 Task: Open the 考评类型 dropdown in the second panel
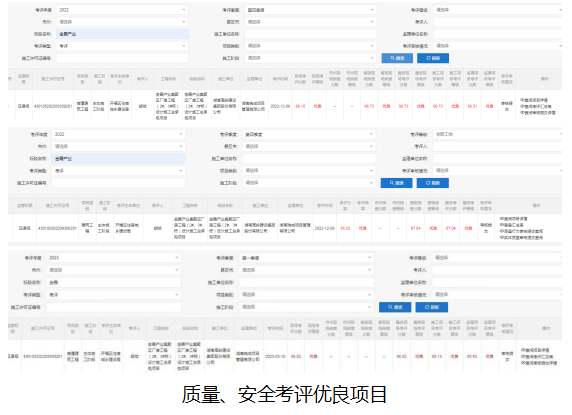(x=118, y=171)
